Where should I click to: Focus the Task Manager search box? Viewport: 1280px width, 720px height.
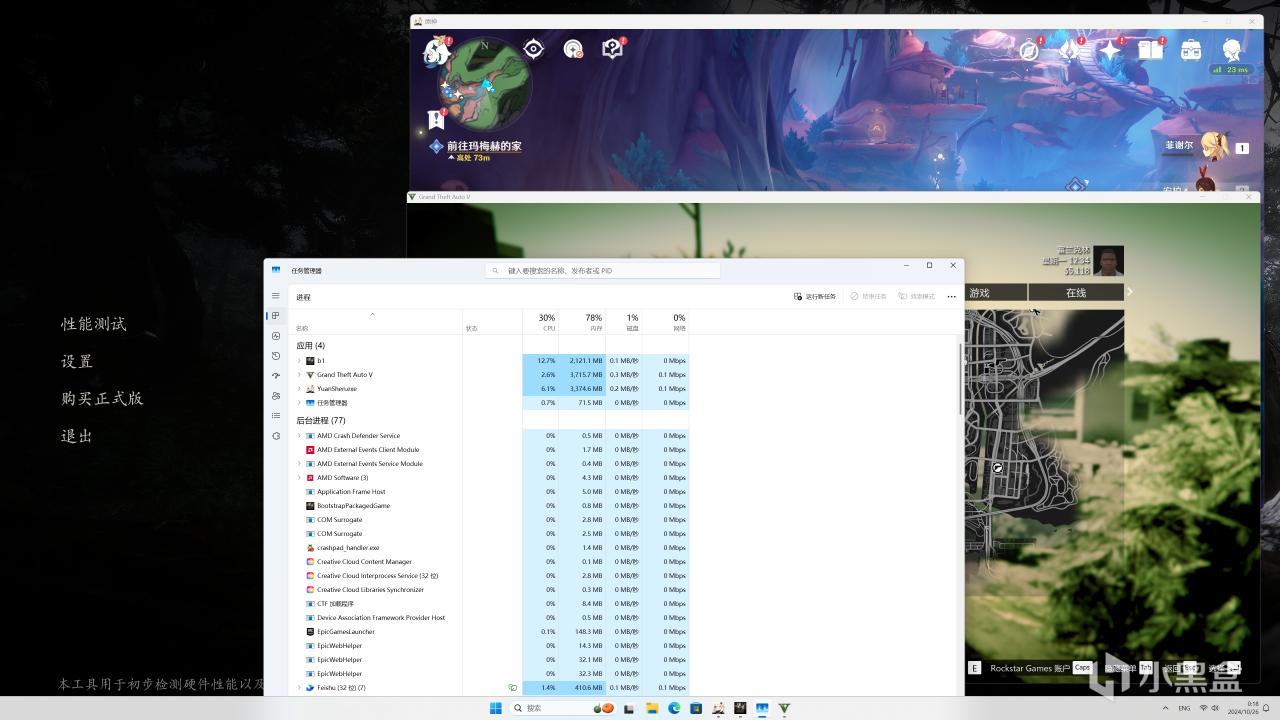pyautogui.click(x=603, y=270)
